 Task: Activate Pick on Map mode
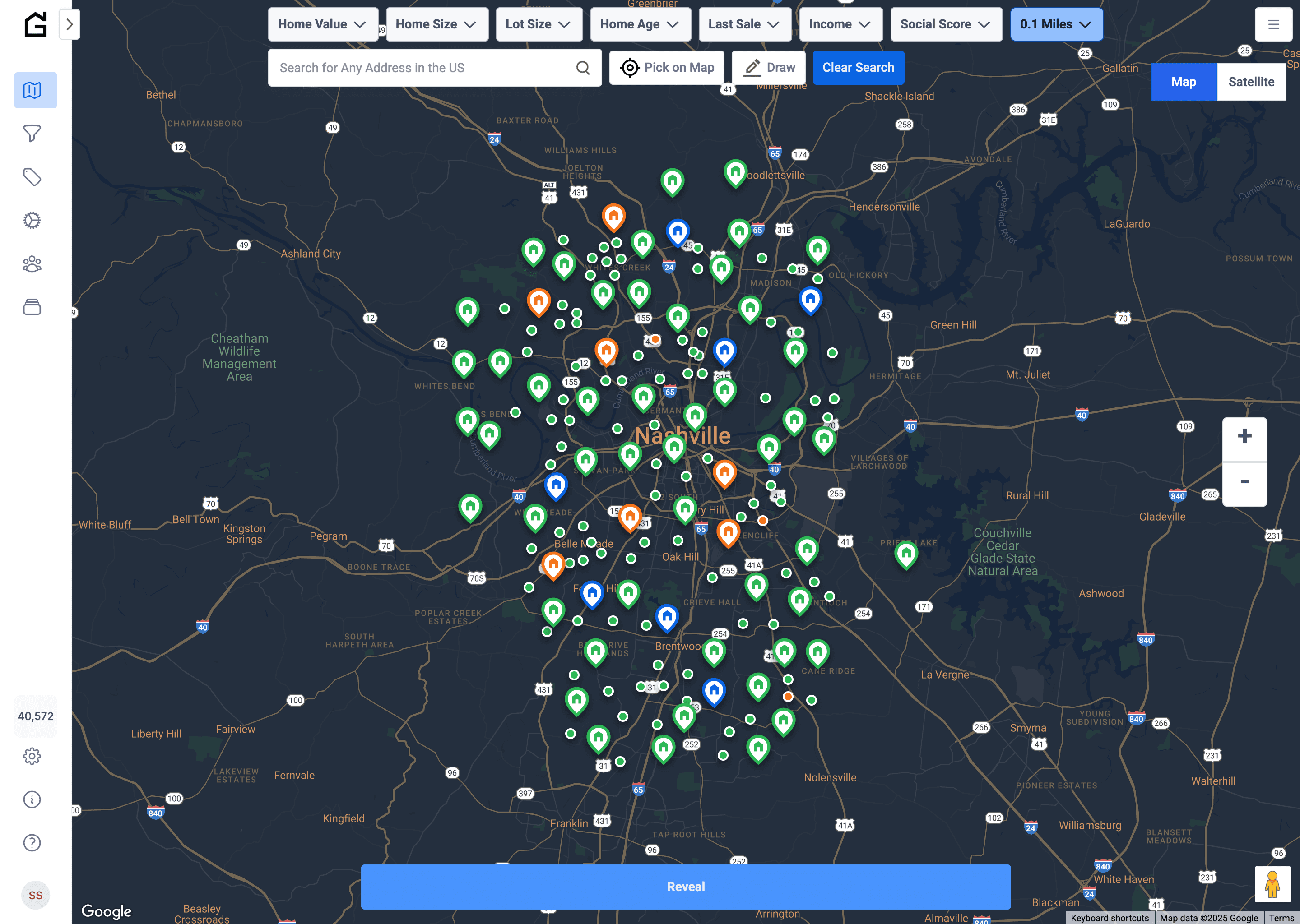(667, 68)
